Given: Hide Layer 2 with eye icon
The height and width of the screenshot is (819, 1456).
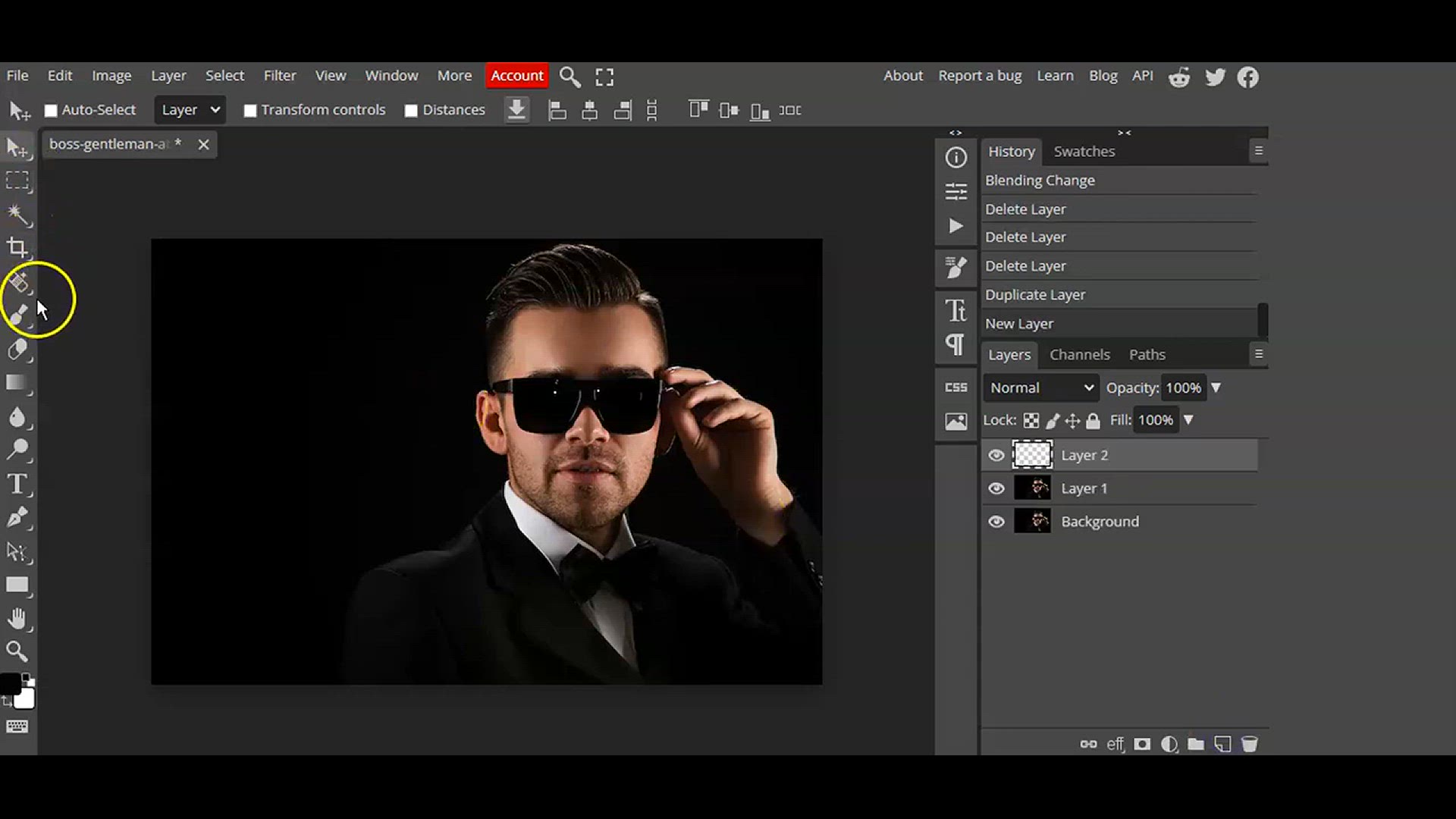Looking at the screenshot, I should point(996,455).
